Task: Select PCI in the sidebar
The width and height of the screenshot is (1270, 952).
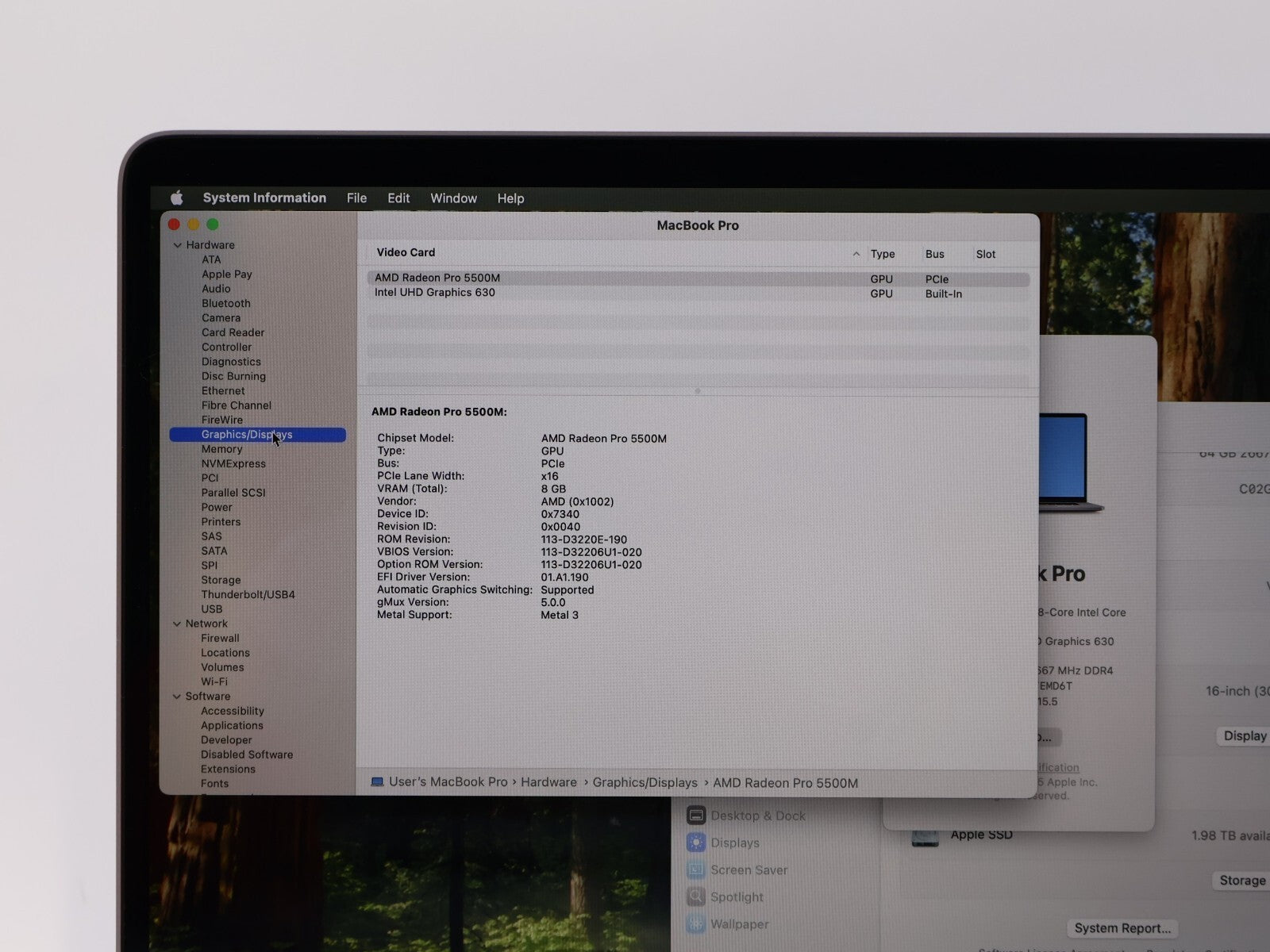Action: [x=210, y=478]
